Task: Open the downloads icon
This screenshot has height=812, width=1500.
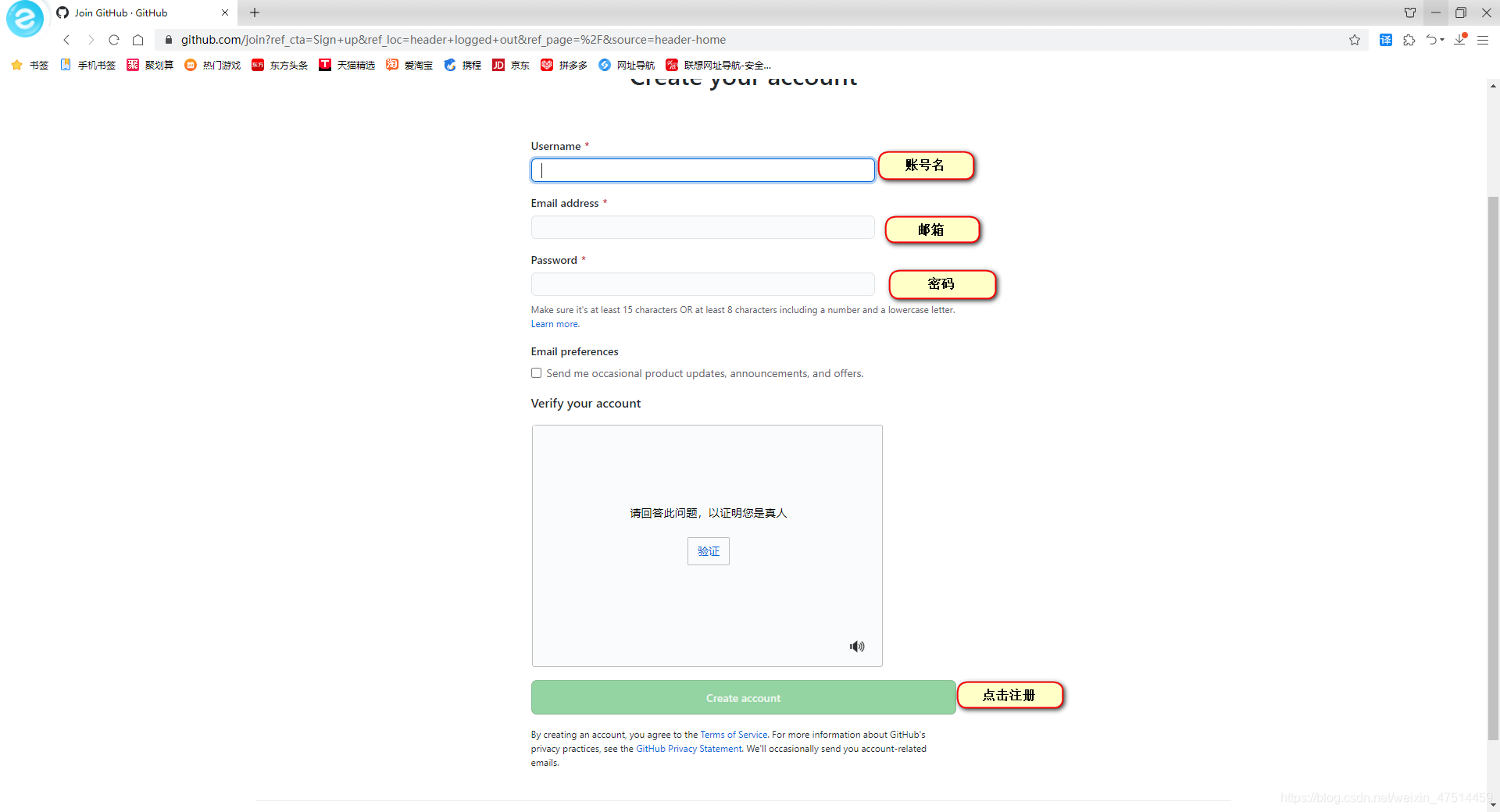Action: (1460, 39)
